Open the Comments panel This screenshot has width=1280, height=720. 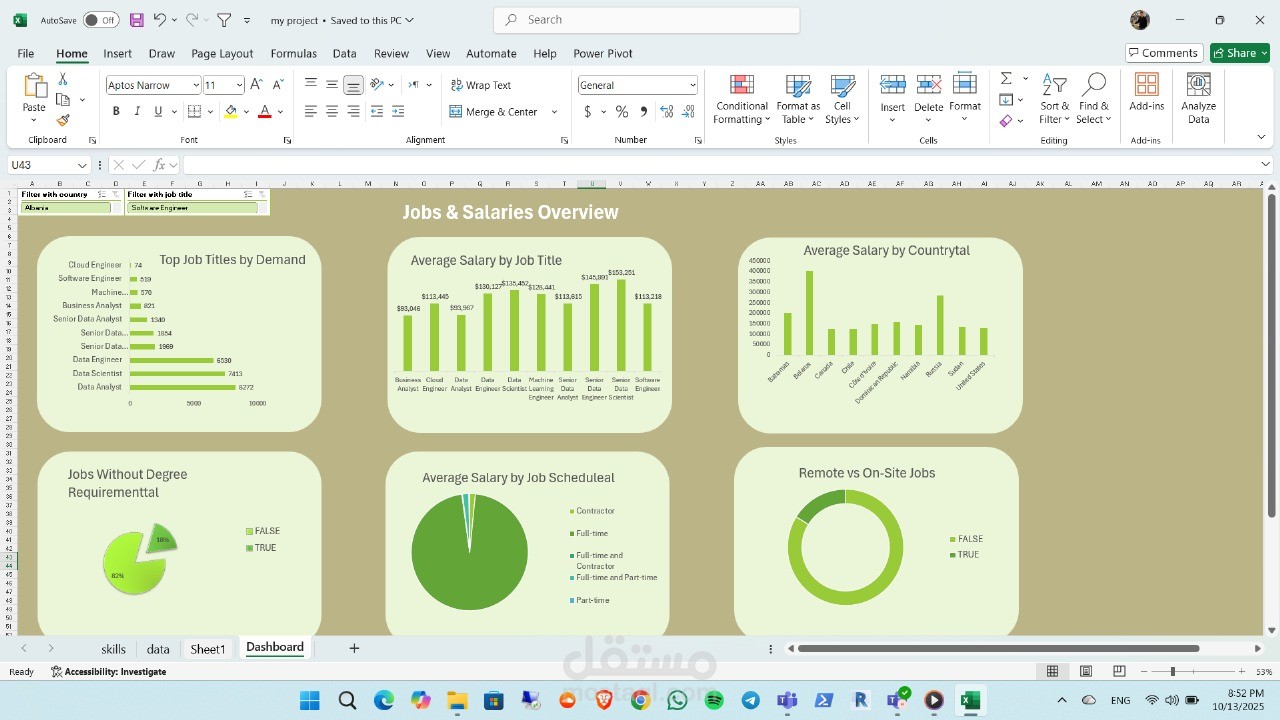coord(1163,52)
